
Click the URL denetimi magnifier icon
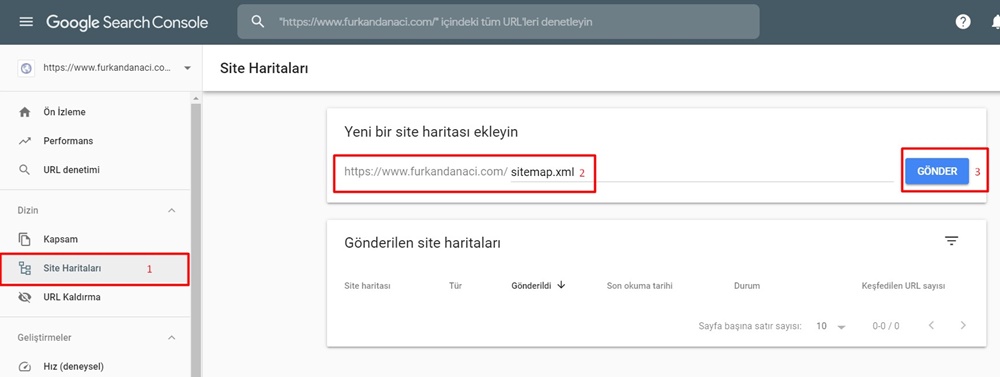(25, 170)
